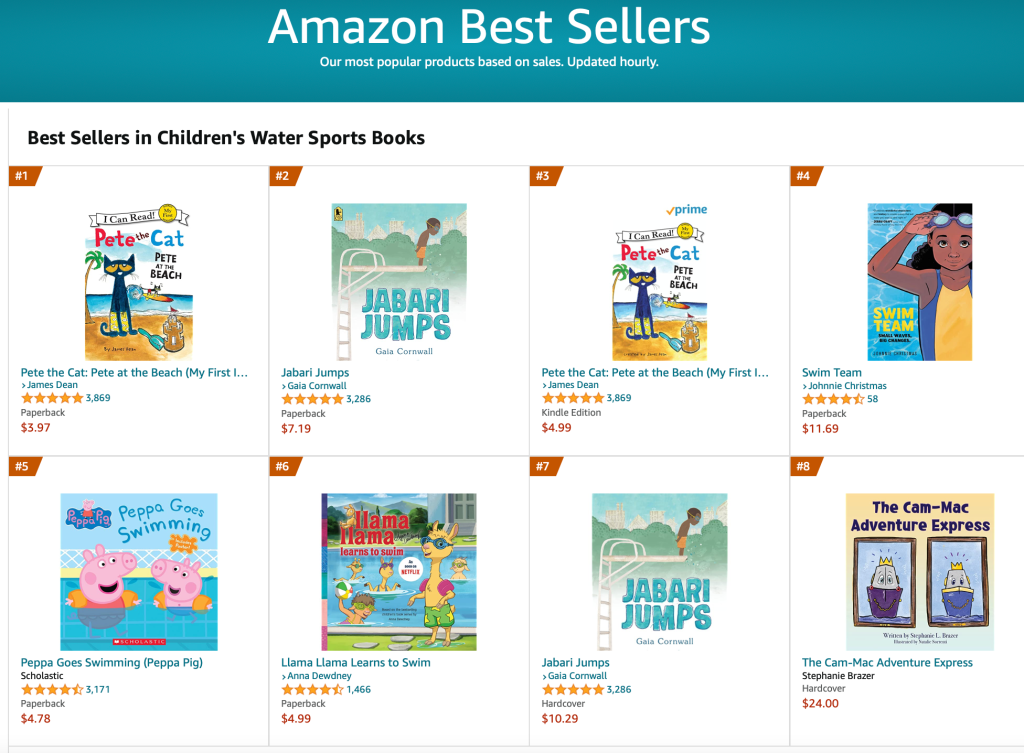Viewport: 1024px width, 753px height.
Task: Open The Cam-Mac Adventure Express cover
Action: [919, 571]
